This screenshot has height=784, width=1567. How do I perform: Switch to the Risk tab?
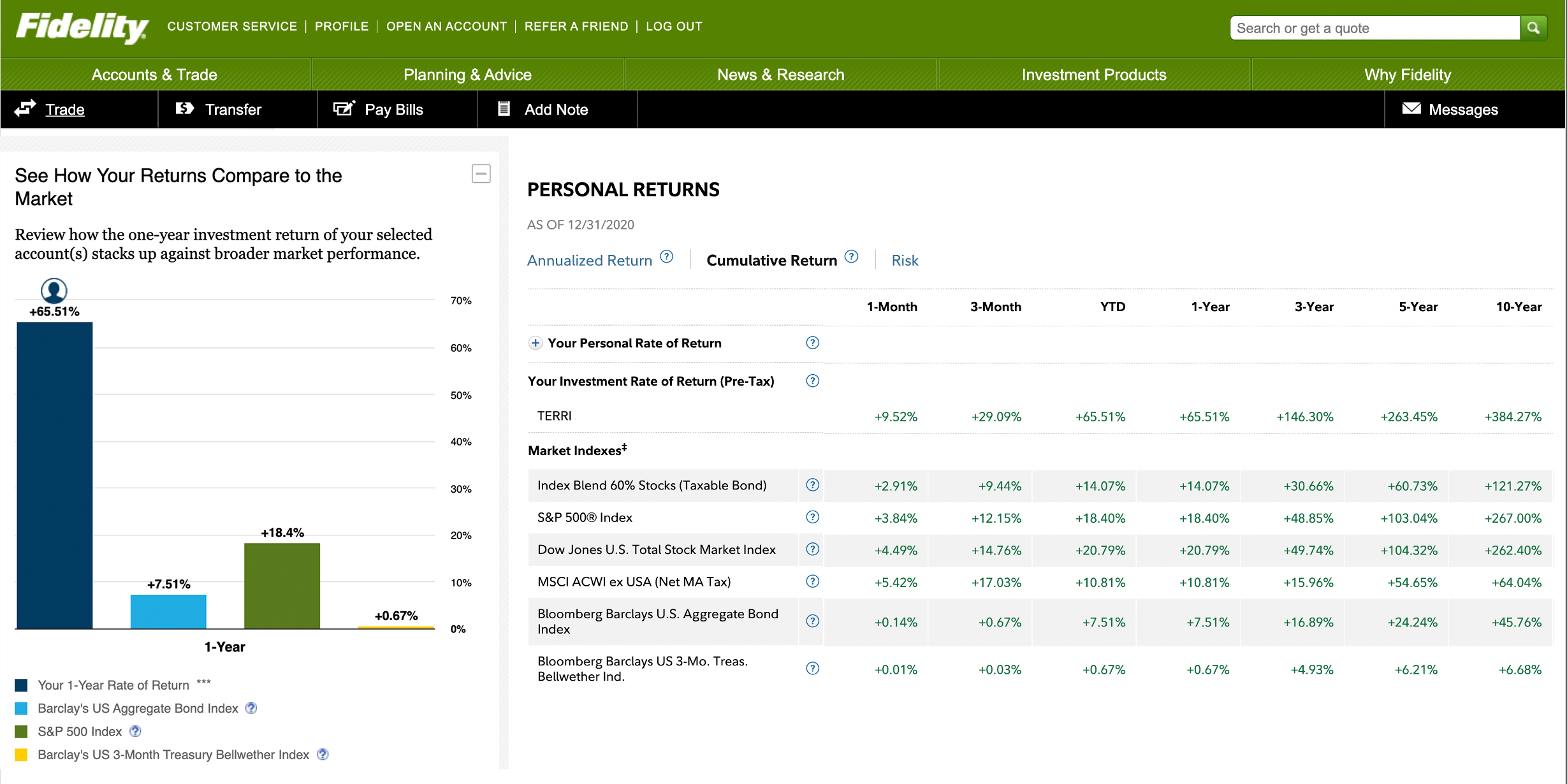[x=905, y=260]
